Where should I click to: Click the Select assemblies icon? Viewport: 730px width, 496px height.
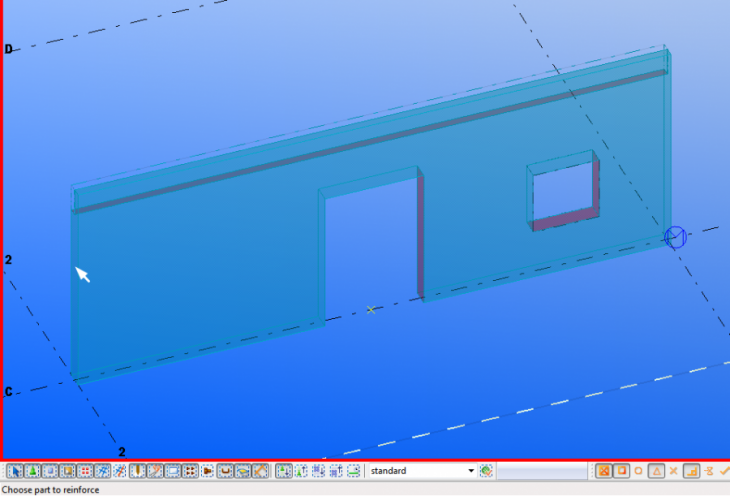click(x=318, y=471)
